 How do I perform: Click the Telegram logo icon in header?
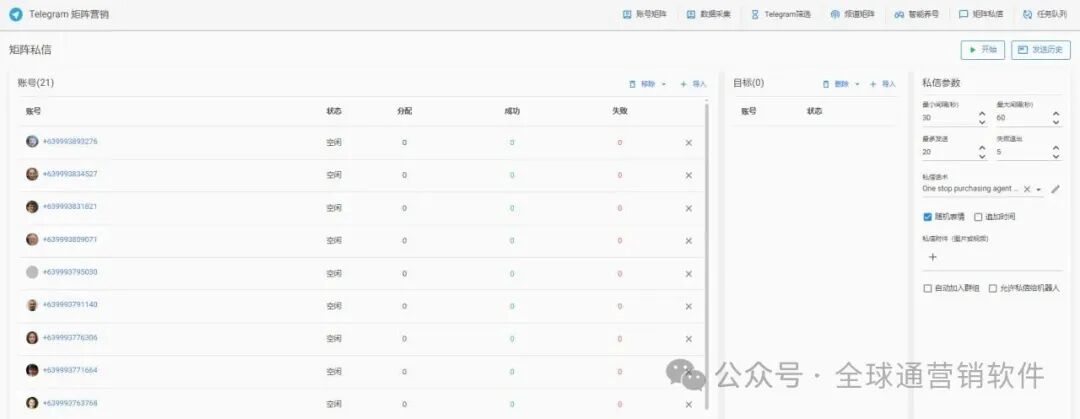point(16,14)
